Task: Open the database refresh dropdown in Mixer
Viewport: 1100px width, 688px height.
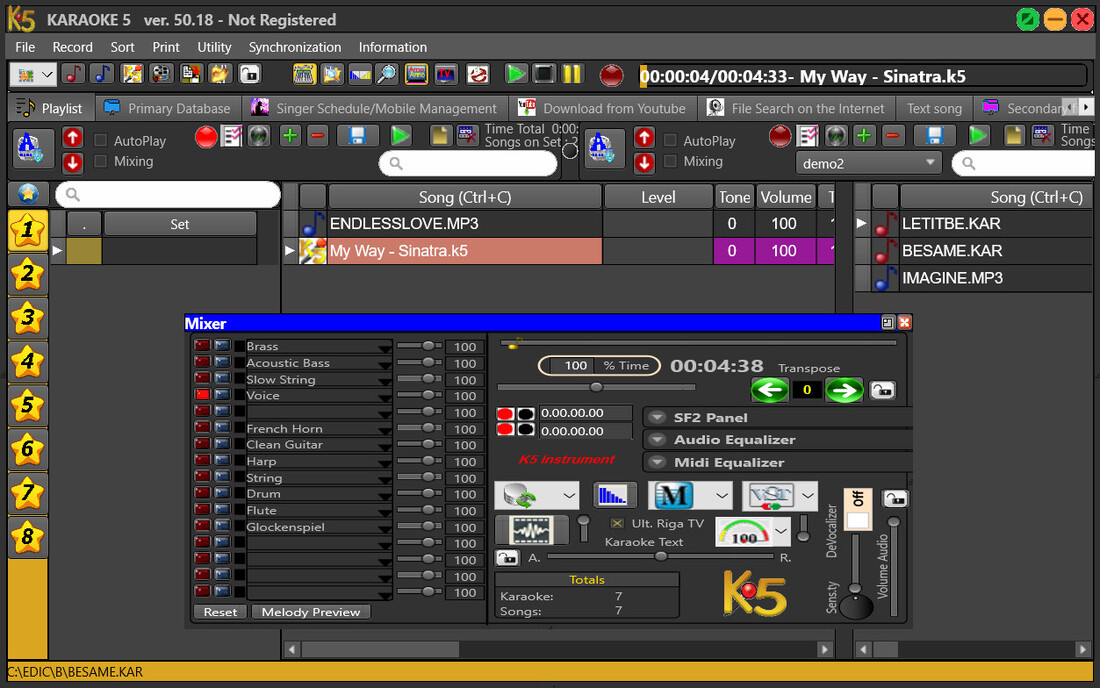Action: pyautogui.click(x=569, y=496)
